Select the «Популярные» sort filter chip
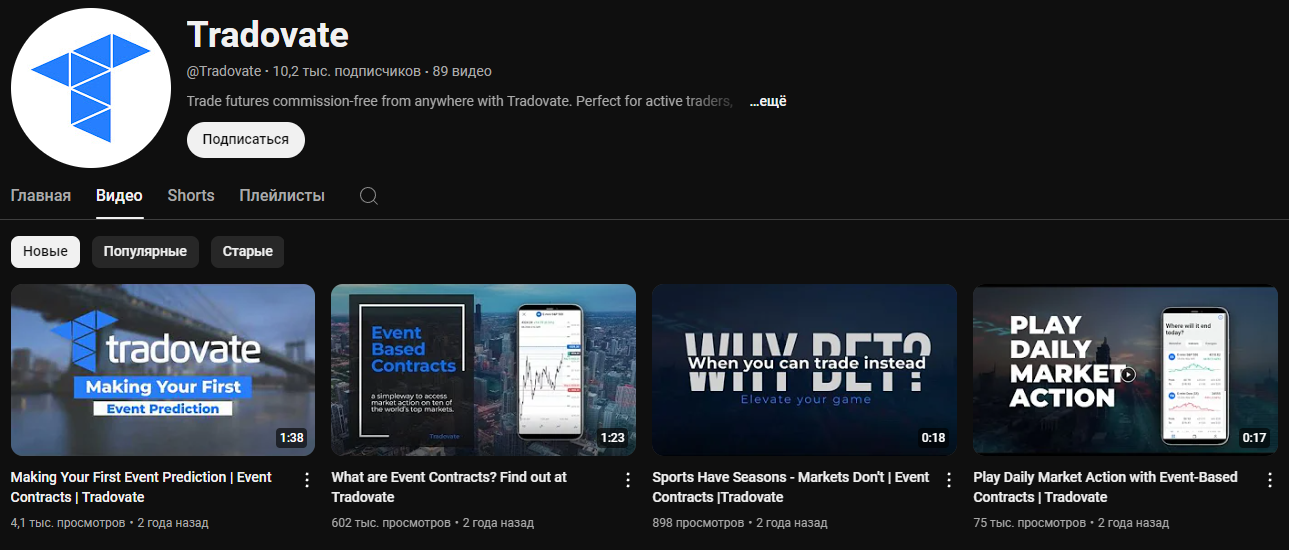 (145, 252)
